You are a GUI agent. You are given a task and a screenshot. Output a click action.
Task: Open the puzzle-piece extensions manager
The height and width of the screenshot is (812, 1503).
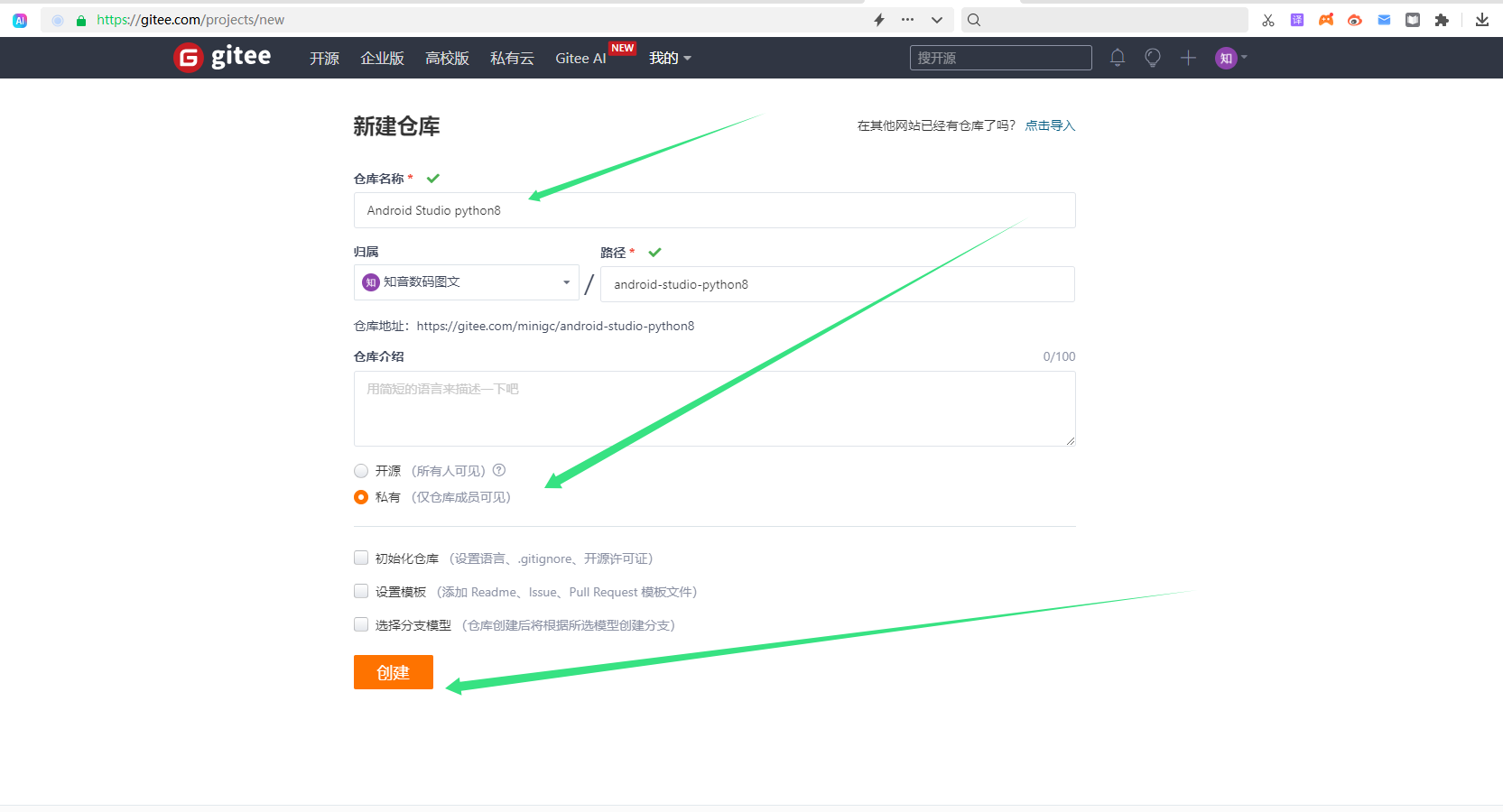click(1442, 20)
